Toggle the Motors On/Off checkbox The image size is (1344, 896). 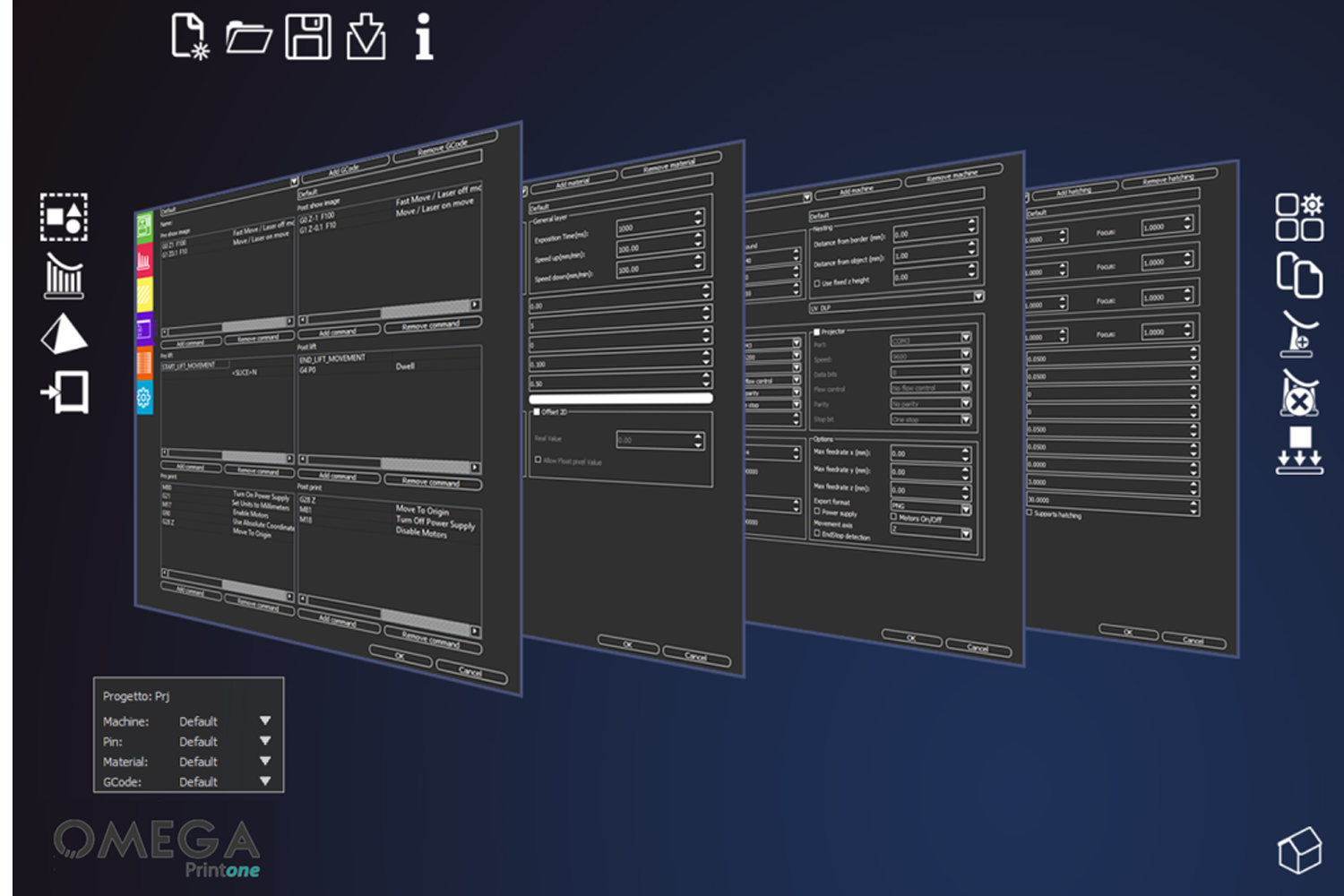click(x=893, y=517)
